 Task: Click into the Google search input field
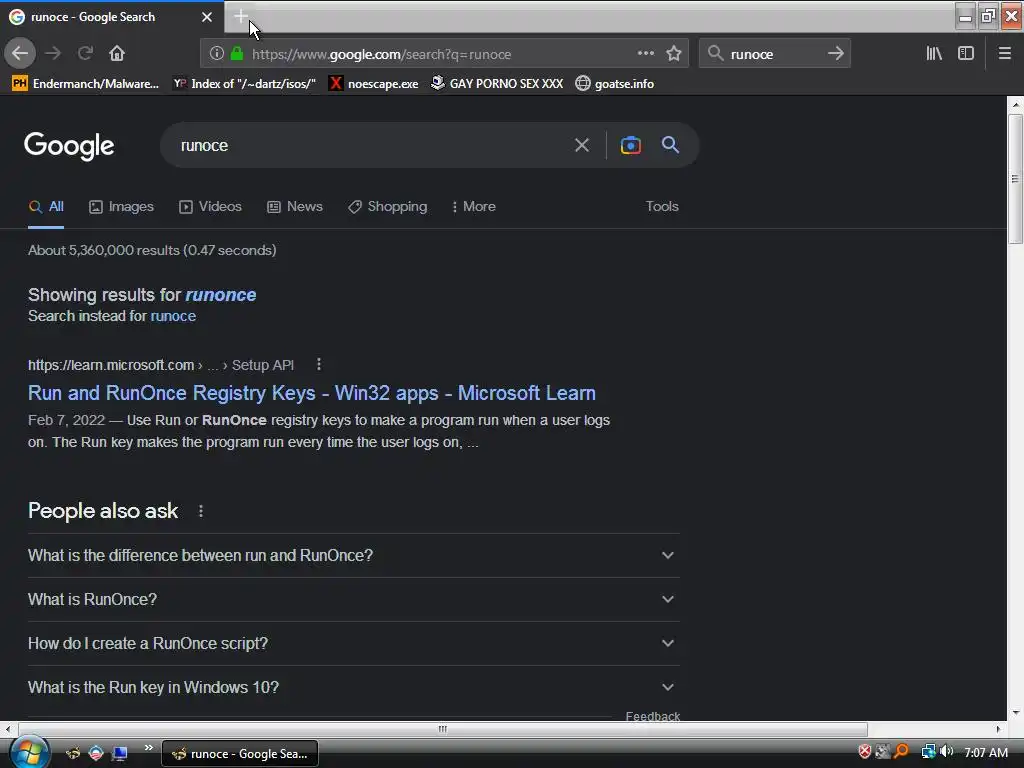[372, 145]
